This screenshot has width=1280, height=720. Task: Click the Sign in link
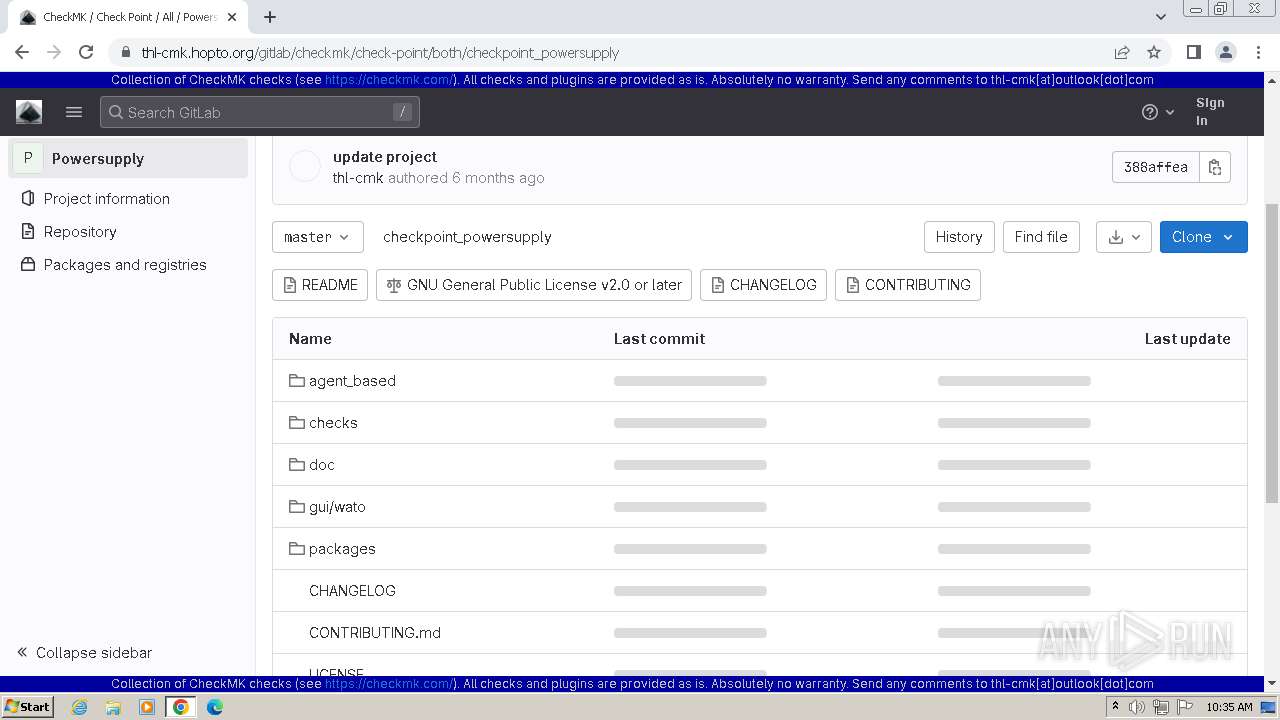coord(1210,112)
